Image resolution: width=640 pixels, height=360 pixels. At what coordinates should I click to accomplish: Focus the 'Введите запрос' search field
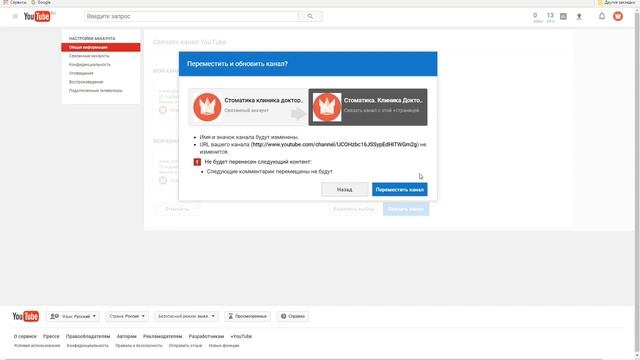[191, 16]
